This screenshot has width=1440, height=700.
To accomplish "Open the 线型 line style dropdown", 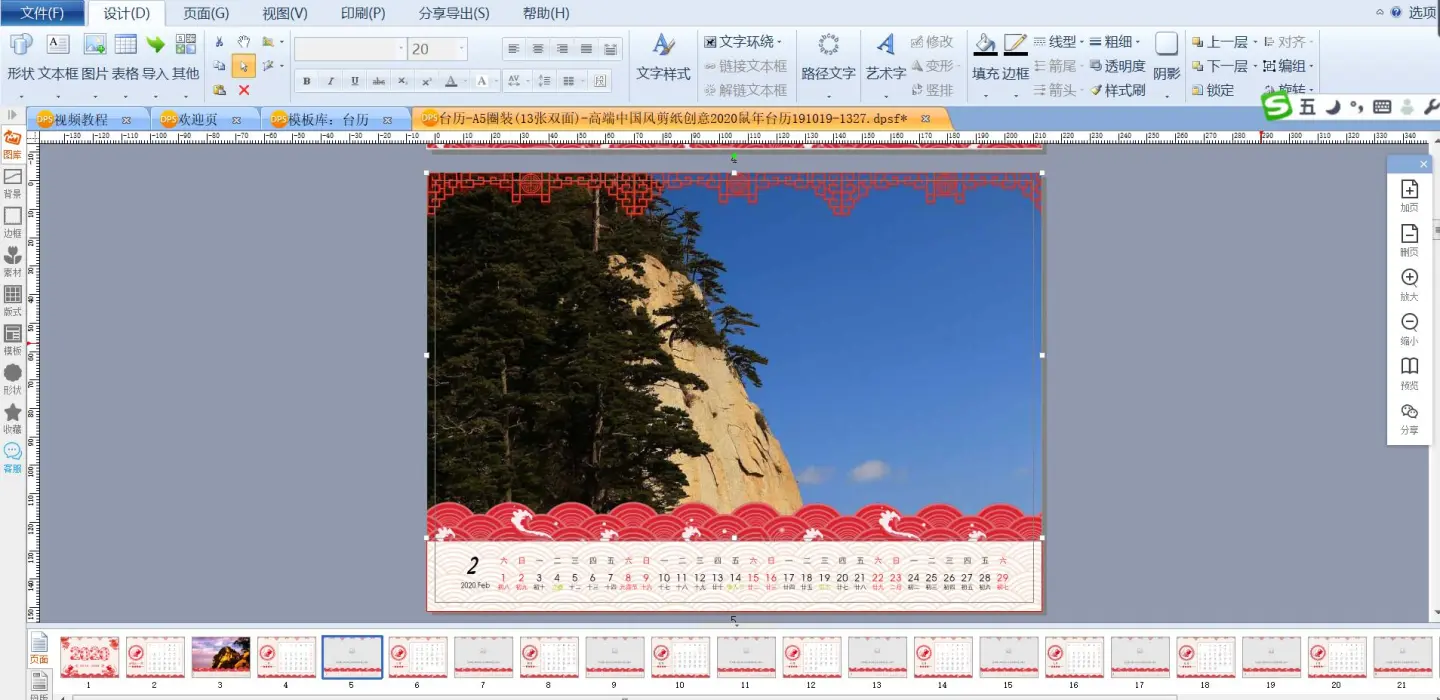I will (1059, 42).
